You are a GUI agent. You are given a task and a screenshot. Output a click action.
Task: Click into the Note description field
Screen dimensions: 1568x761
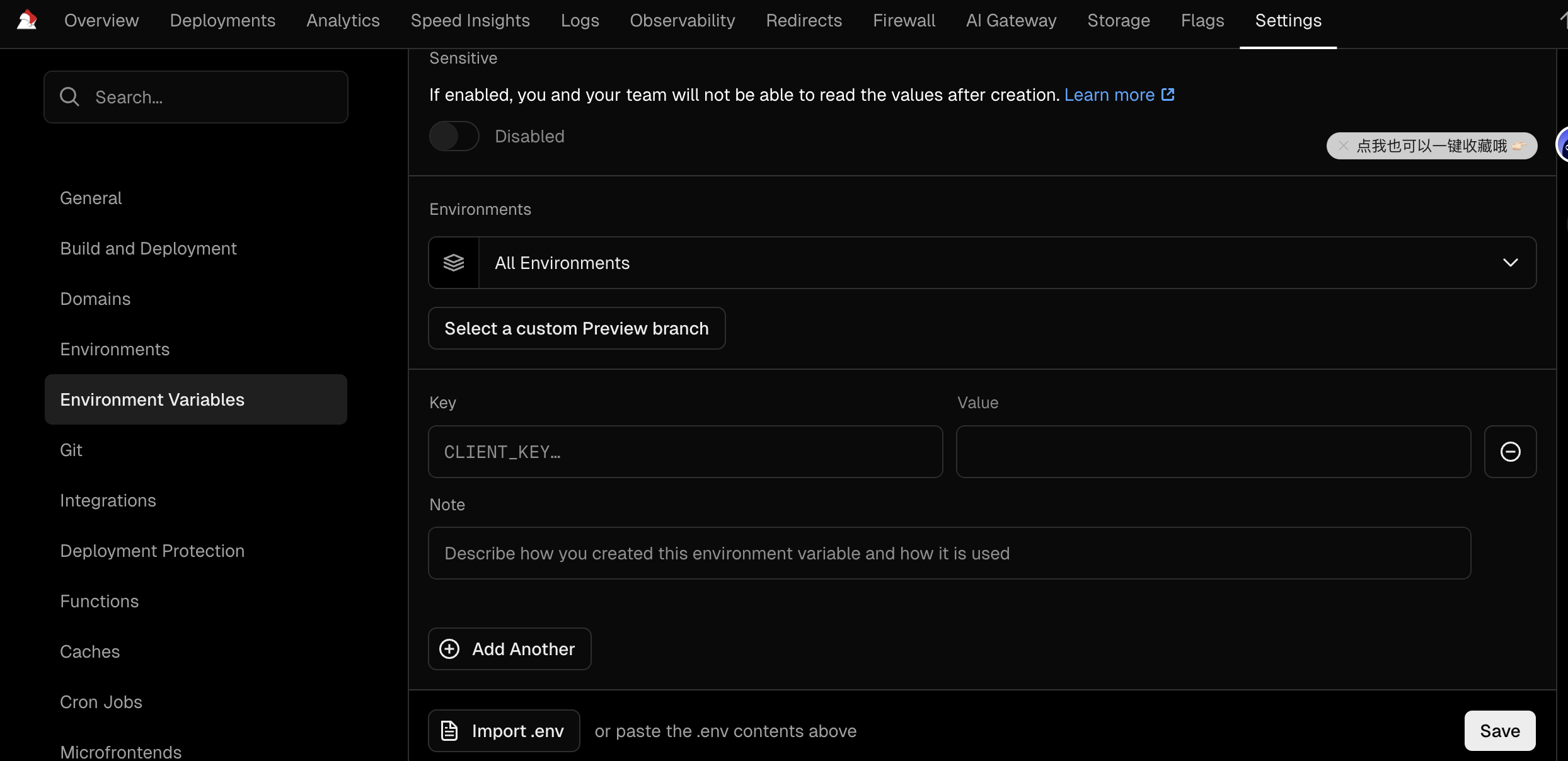949,553
